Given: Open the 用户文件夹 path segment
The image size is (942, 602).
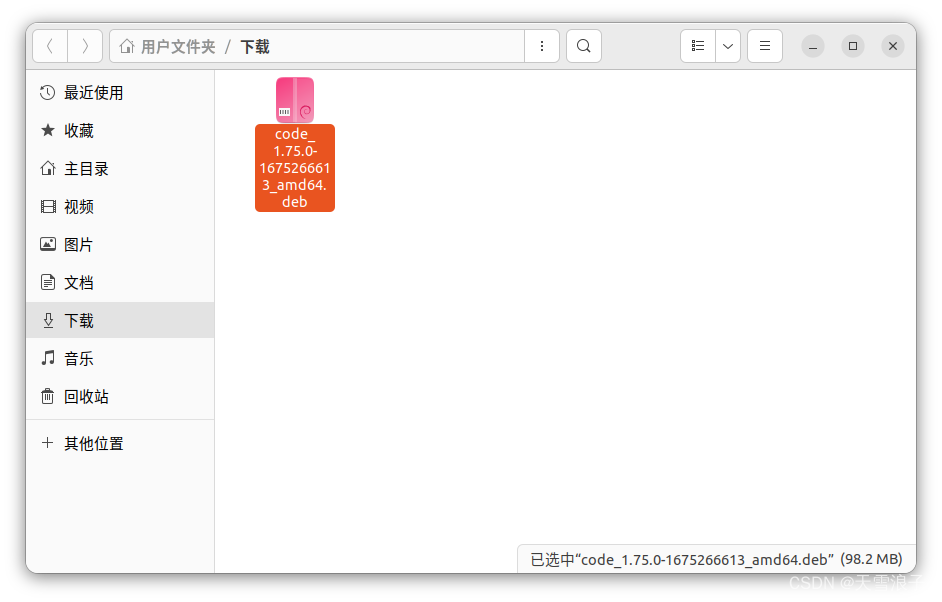Looking at the screenshot, I should click(x=178, y=46).
